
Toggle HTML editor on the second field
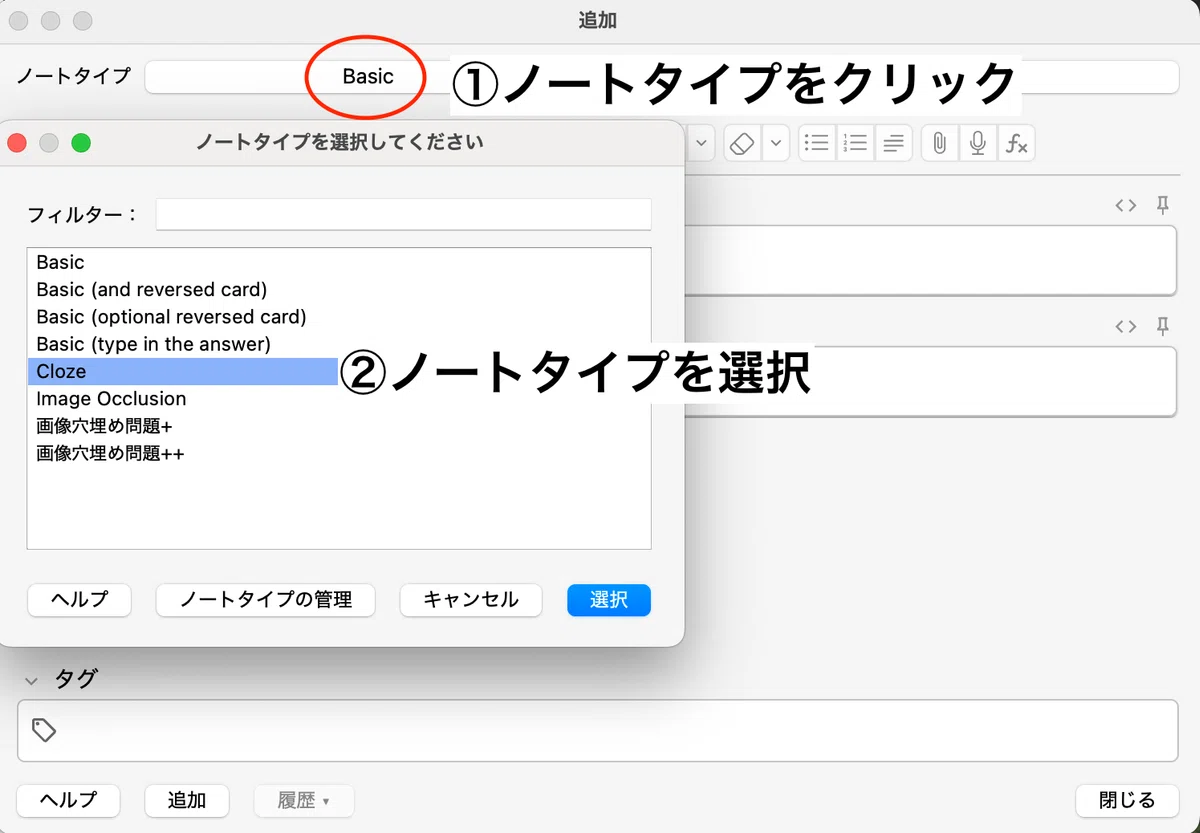(x=1126, y=326)
